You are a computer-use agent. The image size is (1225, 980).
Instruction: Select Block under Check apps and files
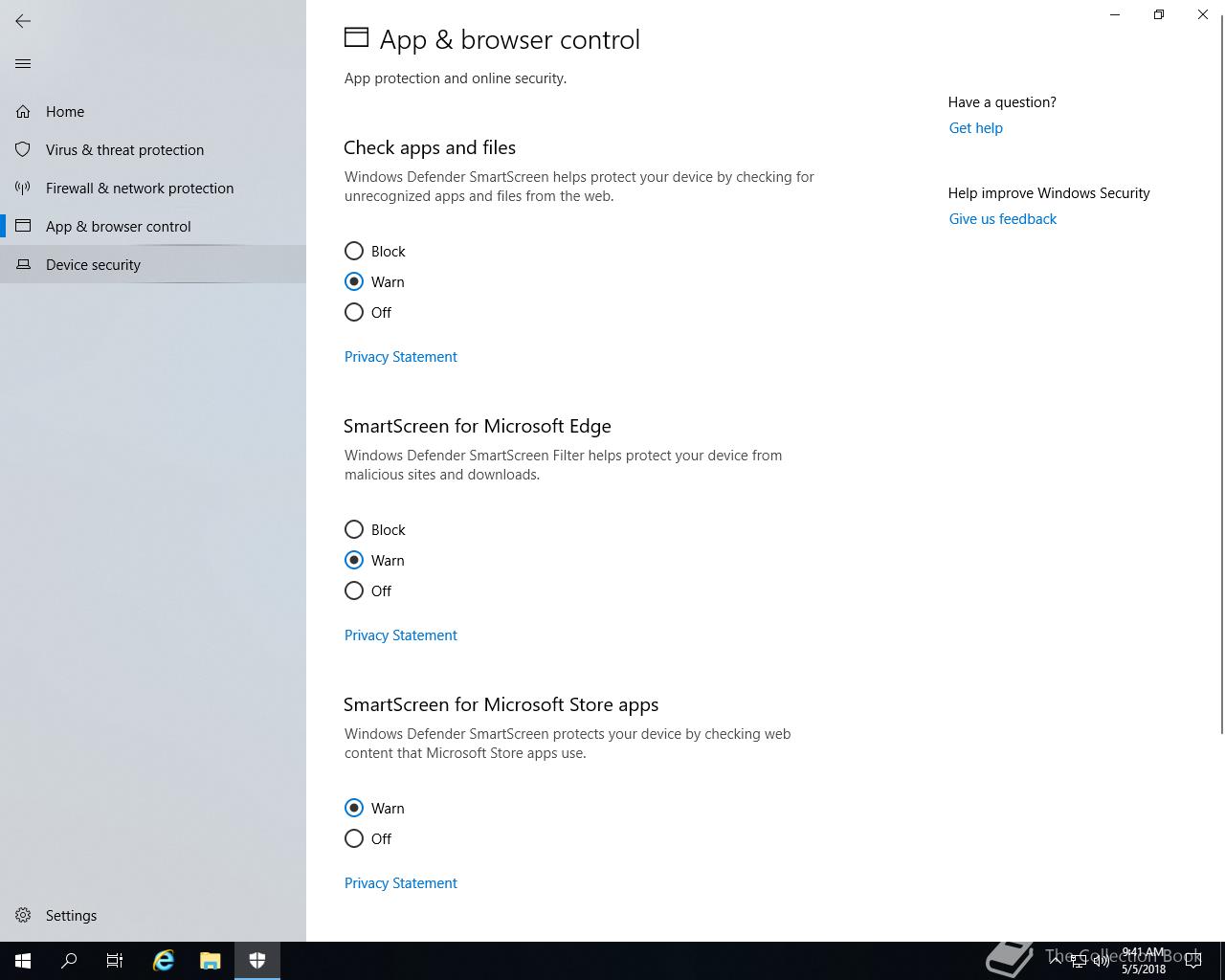pyautogui.click(x=354, y=252)
